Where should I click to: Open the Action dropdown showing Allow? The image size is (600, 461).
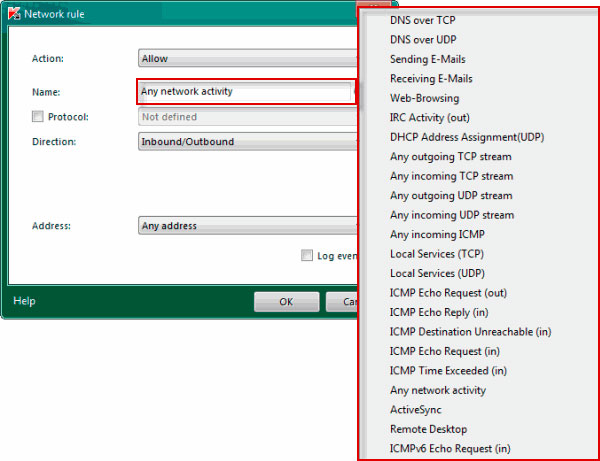[247, 59]
